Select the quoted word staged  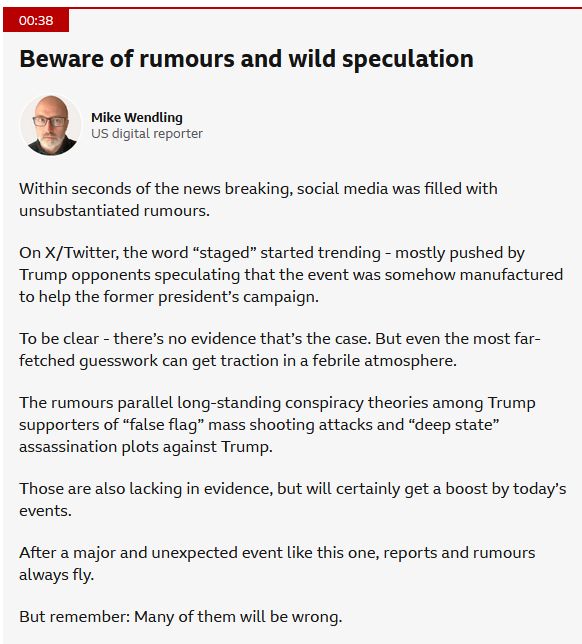[x=227, y=253]
